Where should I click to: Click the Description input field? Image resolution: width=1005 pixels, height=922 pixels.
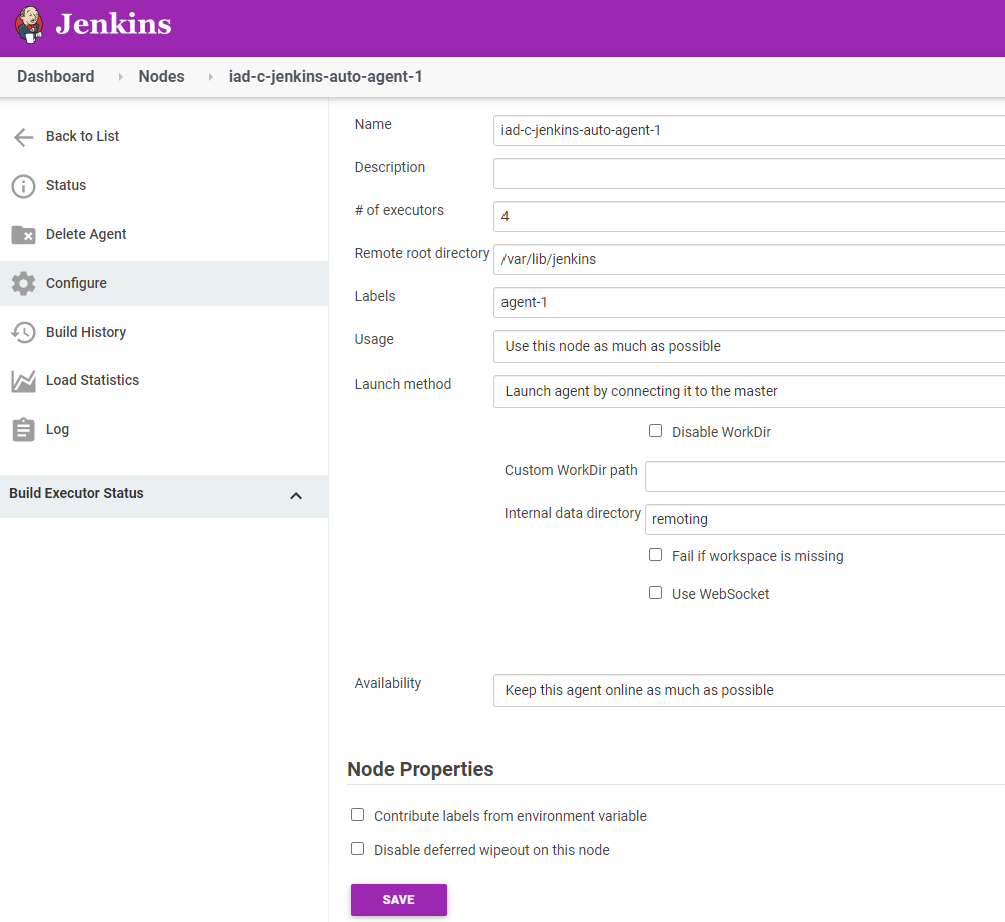pyautogui.click(x=749, y=174)
